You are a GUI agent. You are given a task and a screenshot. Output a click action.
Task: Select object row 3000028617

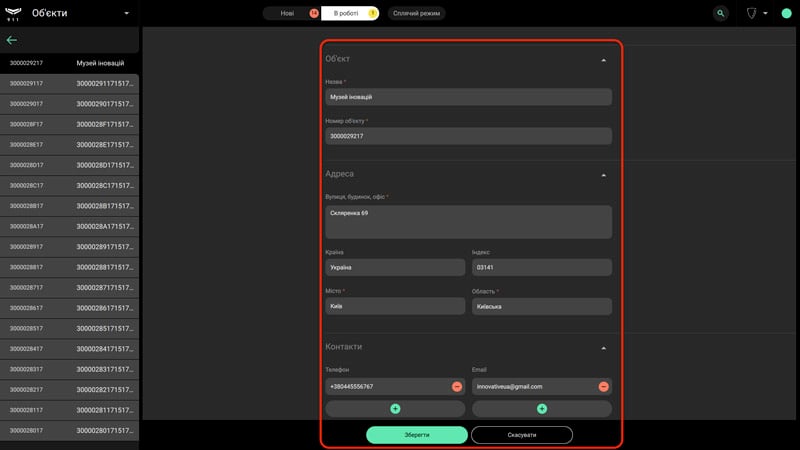pos(69,308)
